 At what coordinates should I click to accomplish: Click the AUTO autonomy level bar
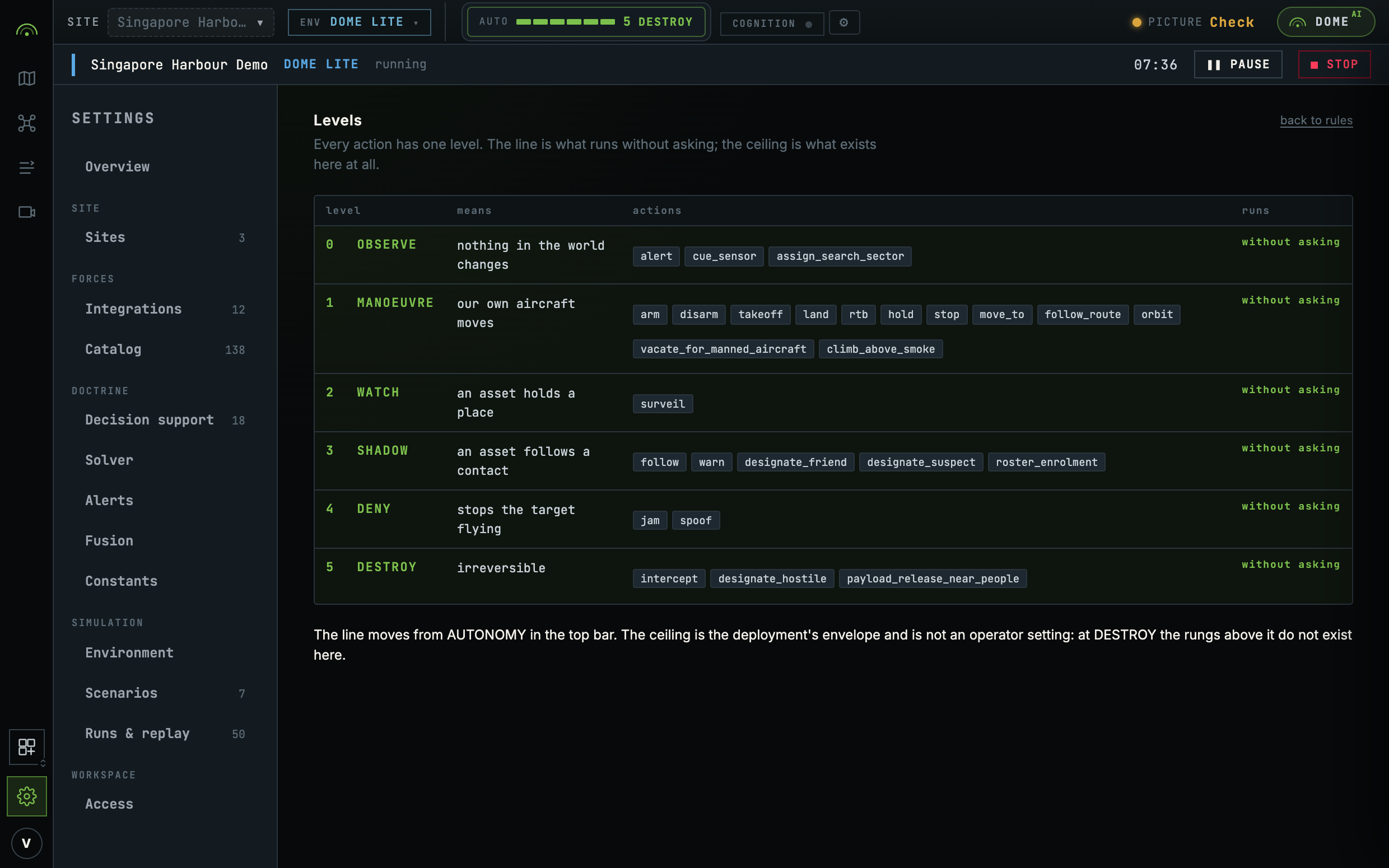pyautogui.click(x=586, y=22)
